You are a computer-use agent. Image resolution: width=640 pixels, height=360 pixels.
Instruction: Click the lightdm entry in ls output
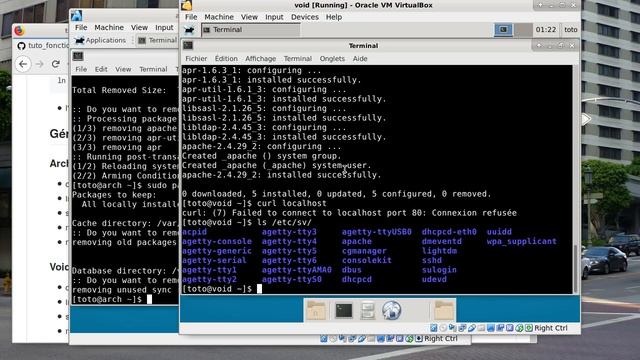(x=439, y=251)
